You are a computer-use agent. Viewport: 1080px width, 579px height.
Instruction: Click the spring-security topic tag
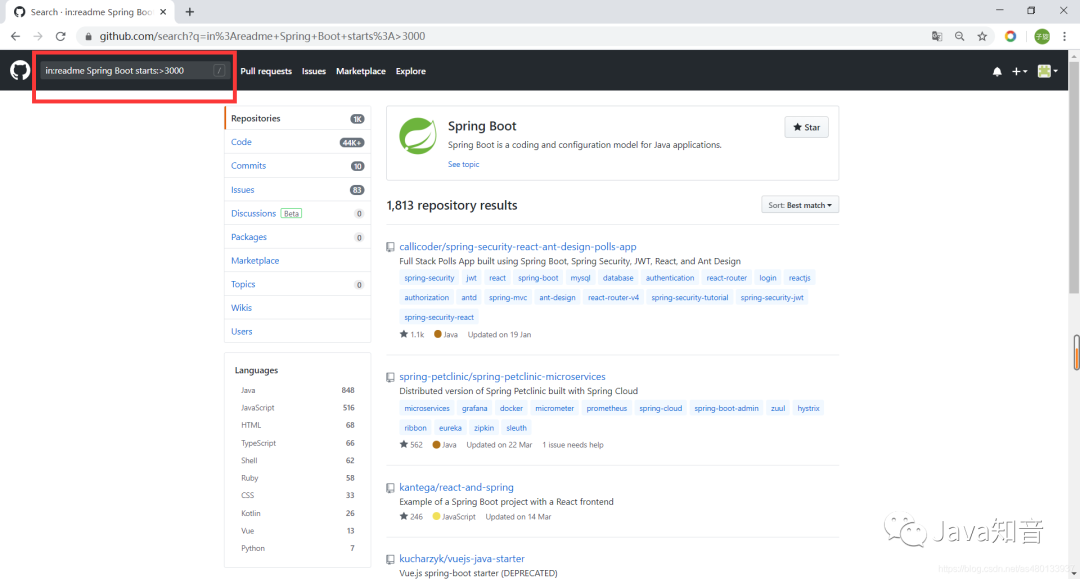429,278
